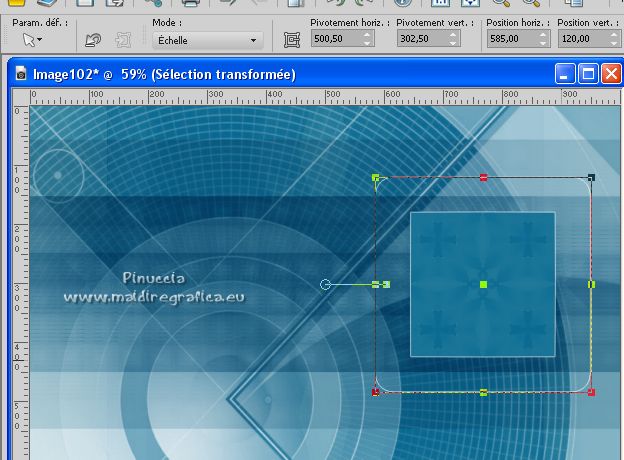This screenshot has height=460, width=624.
Task: Click the greyed-out apply icon next to reset
Action: (x=123, y=40)
